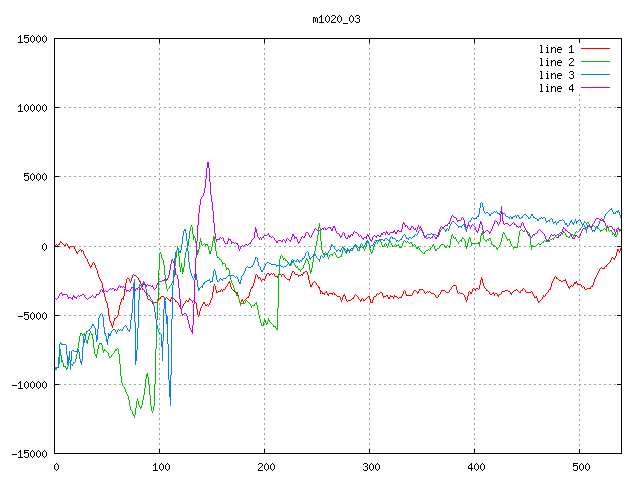
Task: Click the y-axis label 10000
Action: [x=32, y=108]
